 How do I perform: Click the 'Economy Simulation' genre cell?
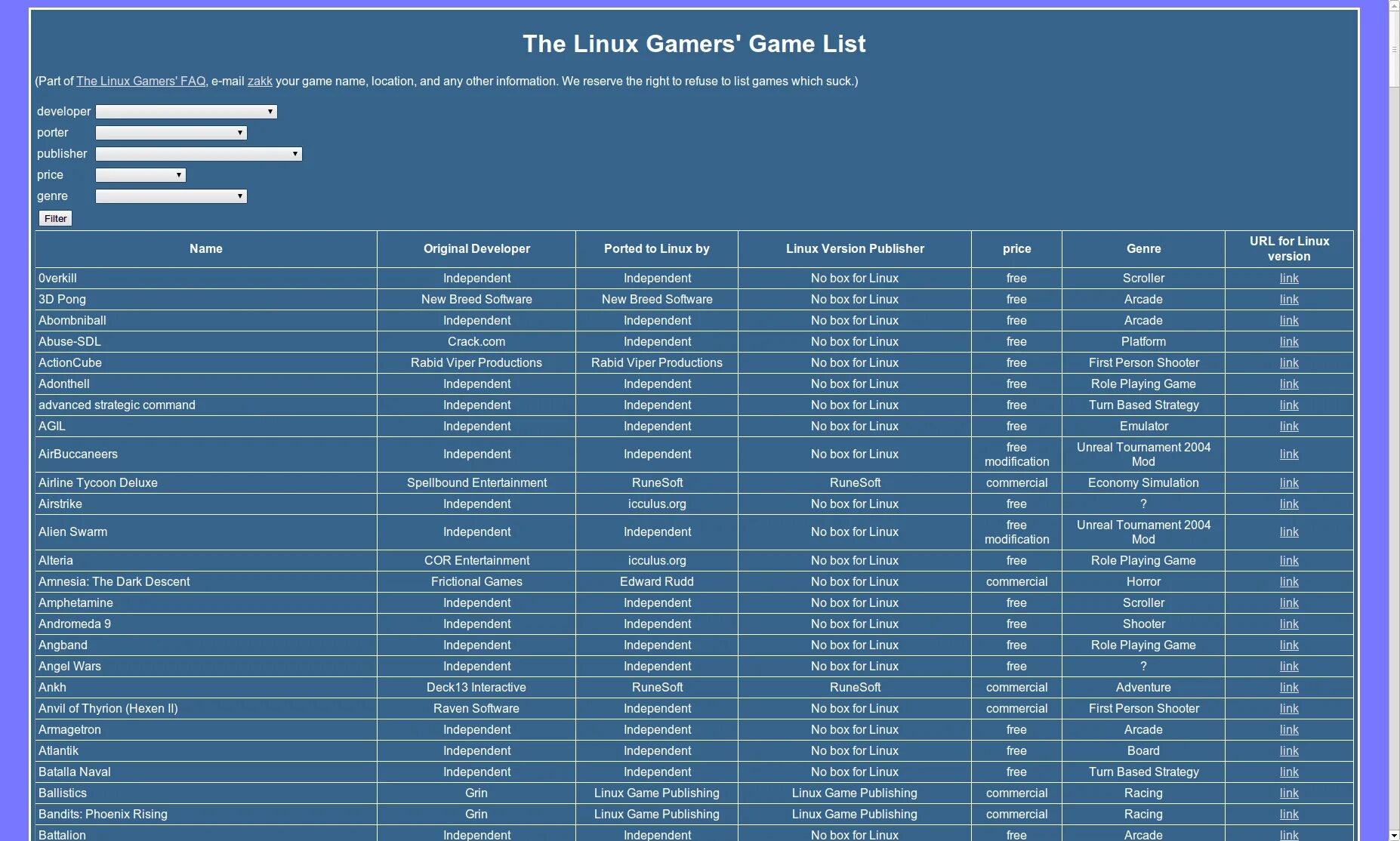pyautogui.click(x=1143, y=483)
